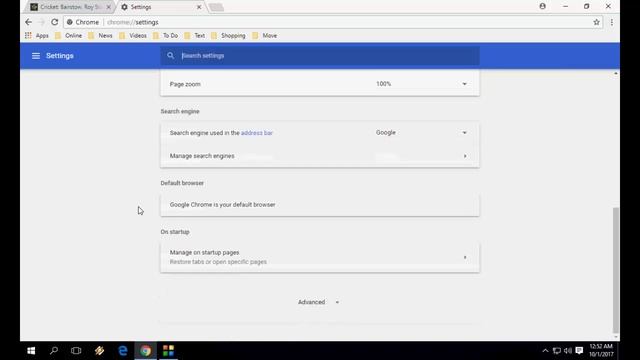Click the scrollbar up arrow
Image resolution: width=640 pixels, height=360 pixels.
(x=616, y=73)
